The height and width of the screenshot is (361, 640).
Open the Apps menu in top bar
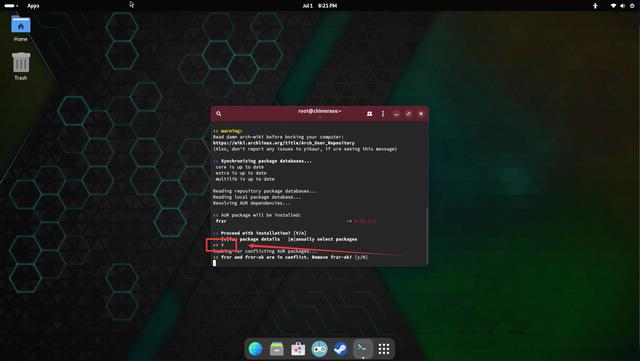33,6
